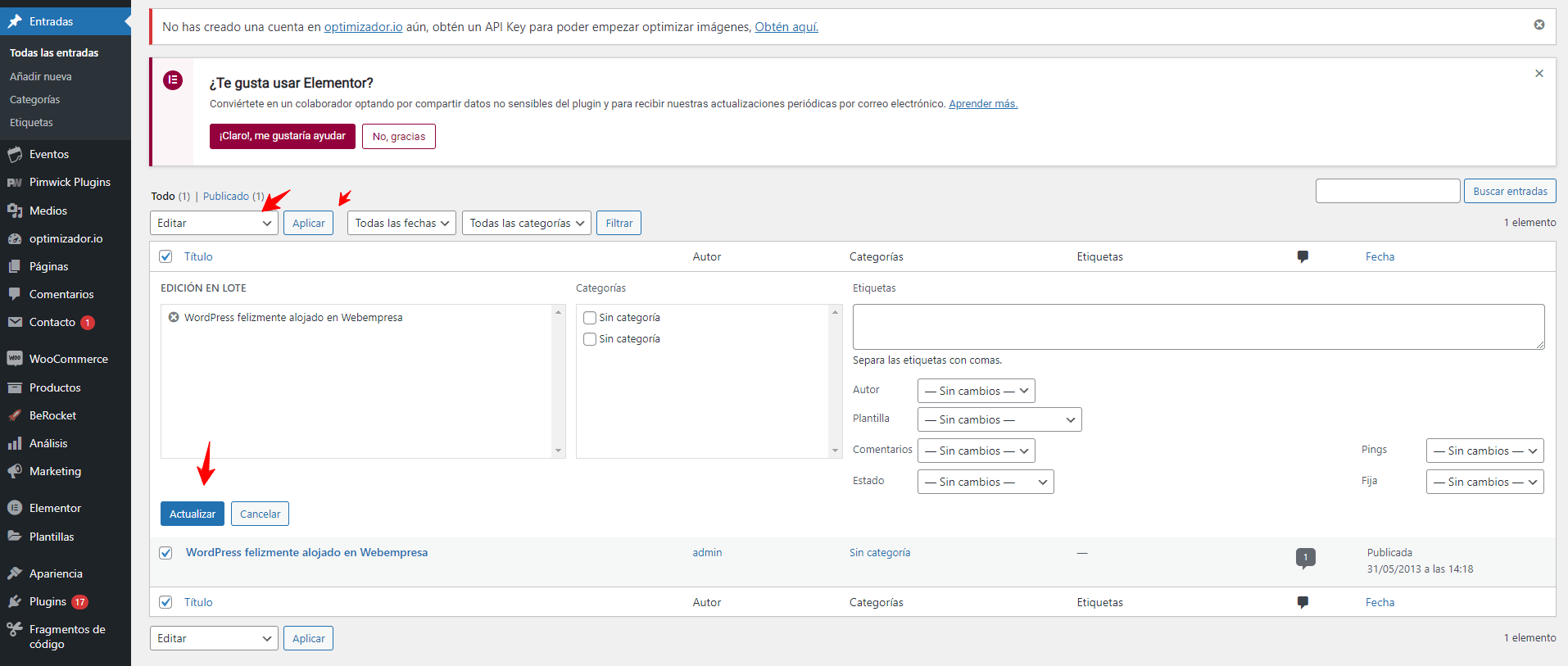Image resolution: width=1568 pixels, height=666 pixels.
Task: Click the Entradas pin icon in sidebar
Action: tap(15, 21)
